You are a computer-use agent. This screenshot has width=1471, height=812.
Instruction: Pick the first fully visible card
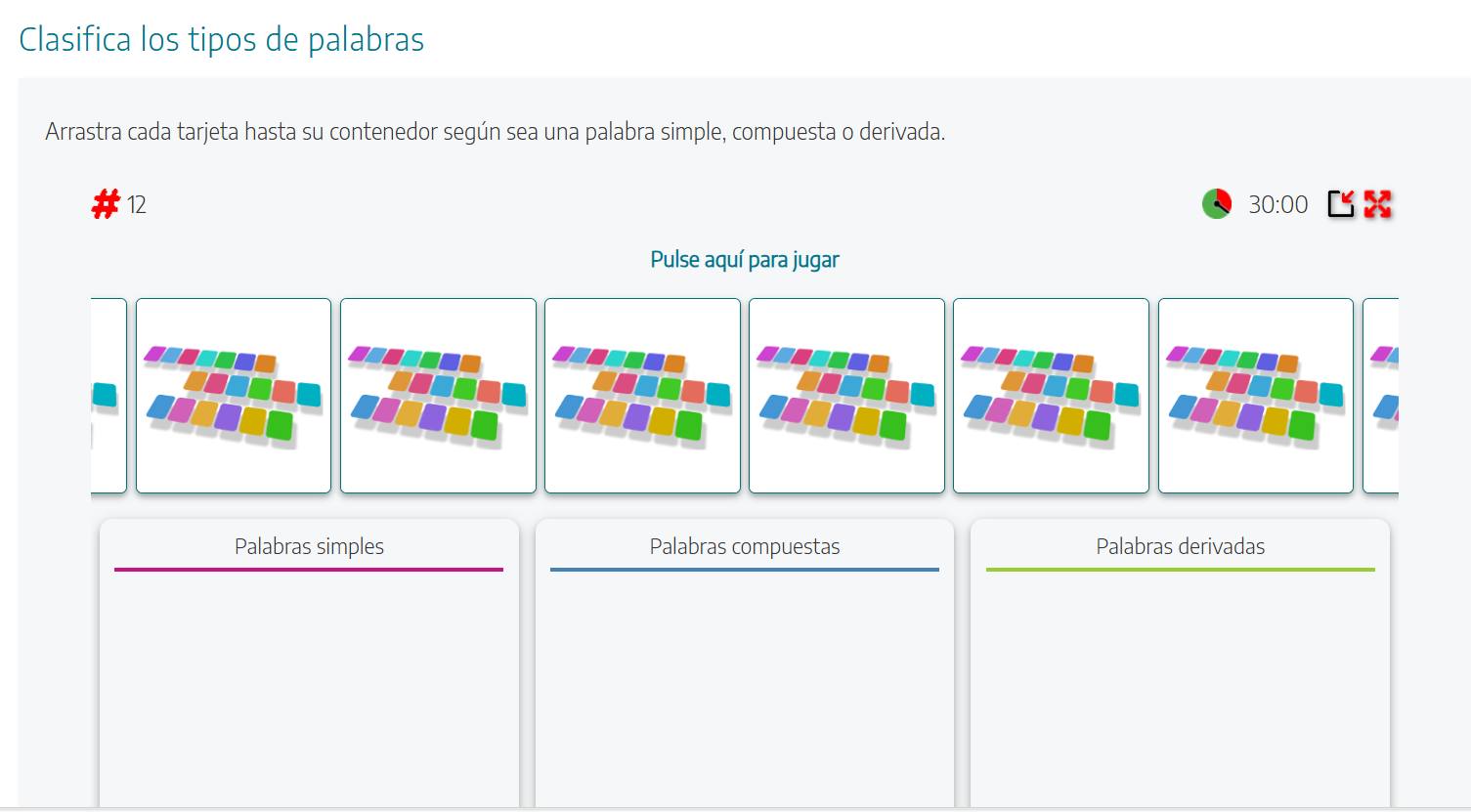coord(234,396)
